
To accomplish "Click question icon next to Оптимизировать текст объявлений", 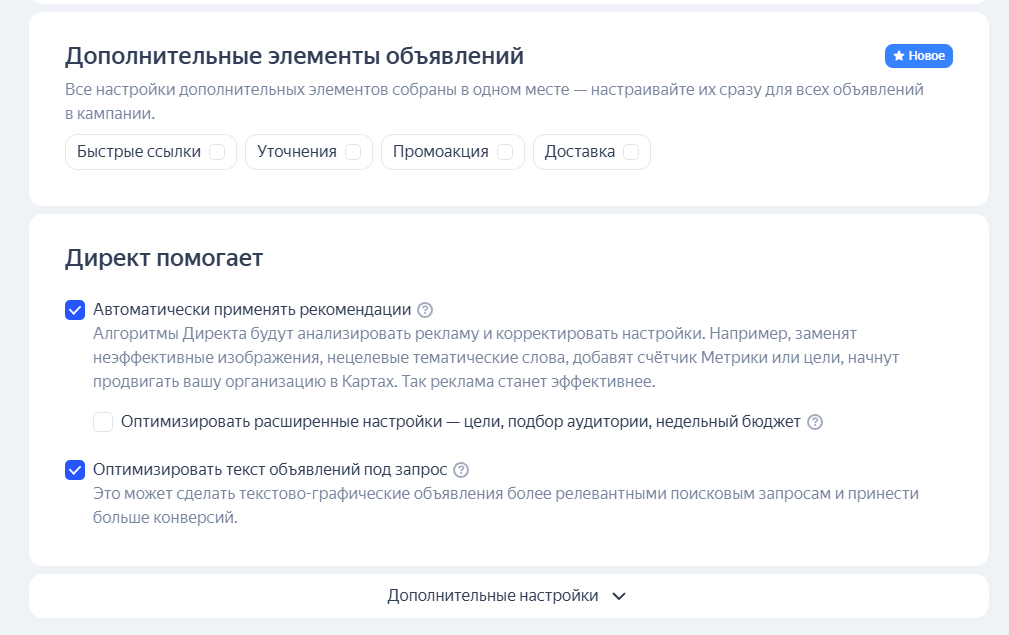I will (x=461, y=470).
